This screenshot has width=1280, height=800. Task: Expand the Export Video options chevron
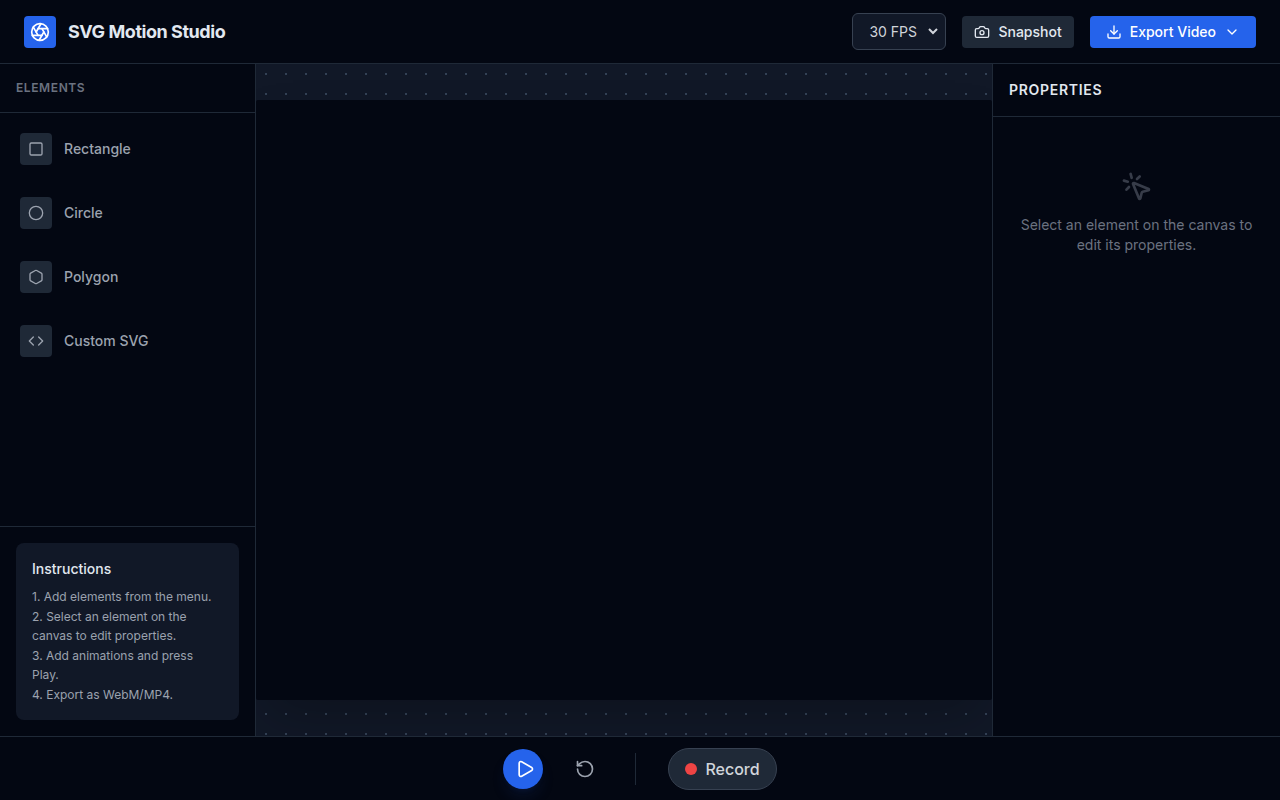pos(1232,32)
